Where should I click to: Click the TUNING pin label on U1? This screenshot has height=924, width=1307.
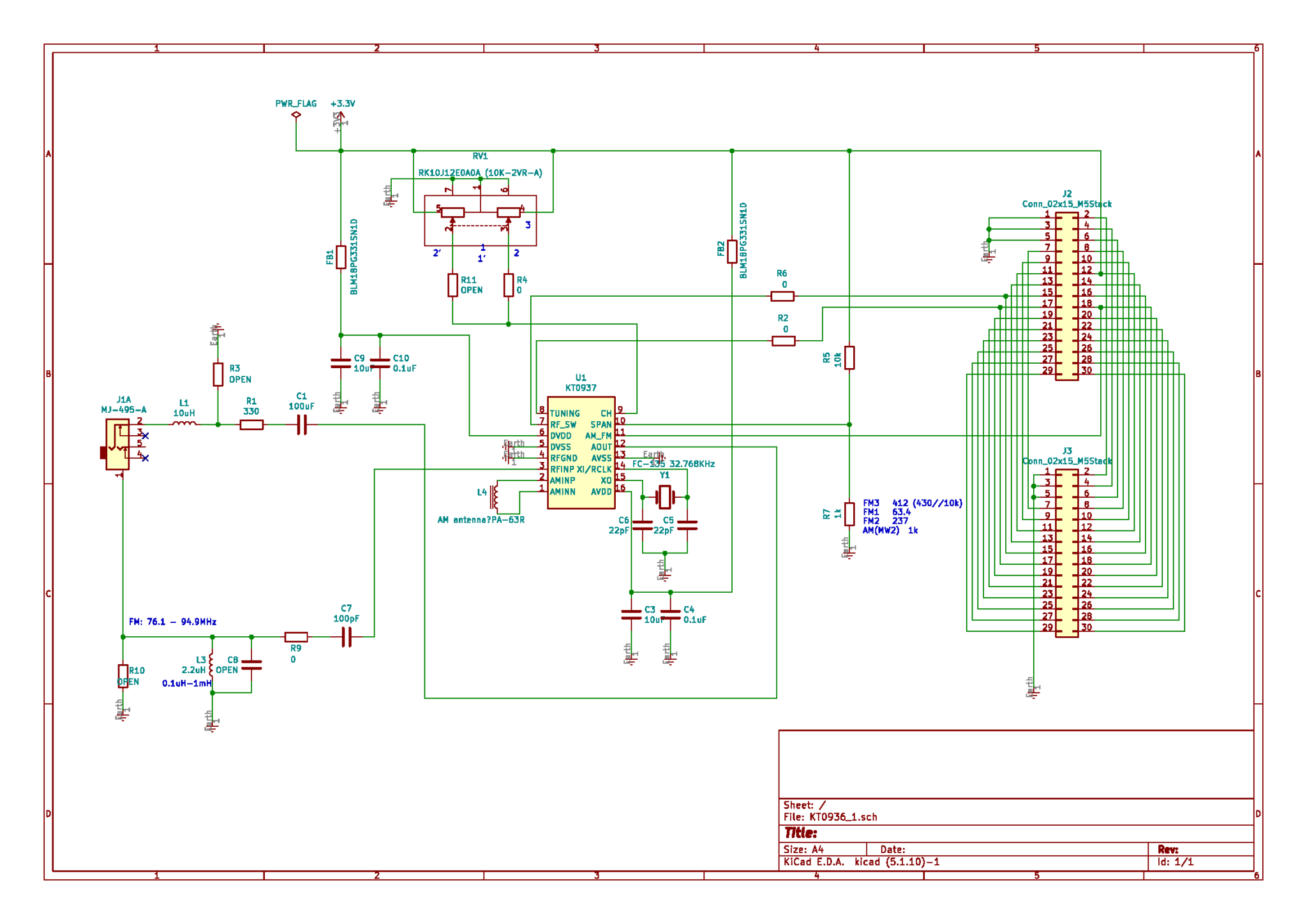(x=565, y=414)
